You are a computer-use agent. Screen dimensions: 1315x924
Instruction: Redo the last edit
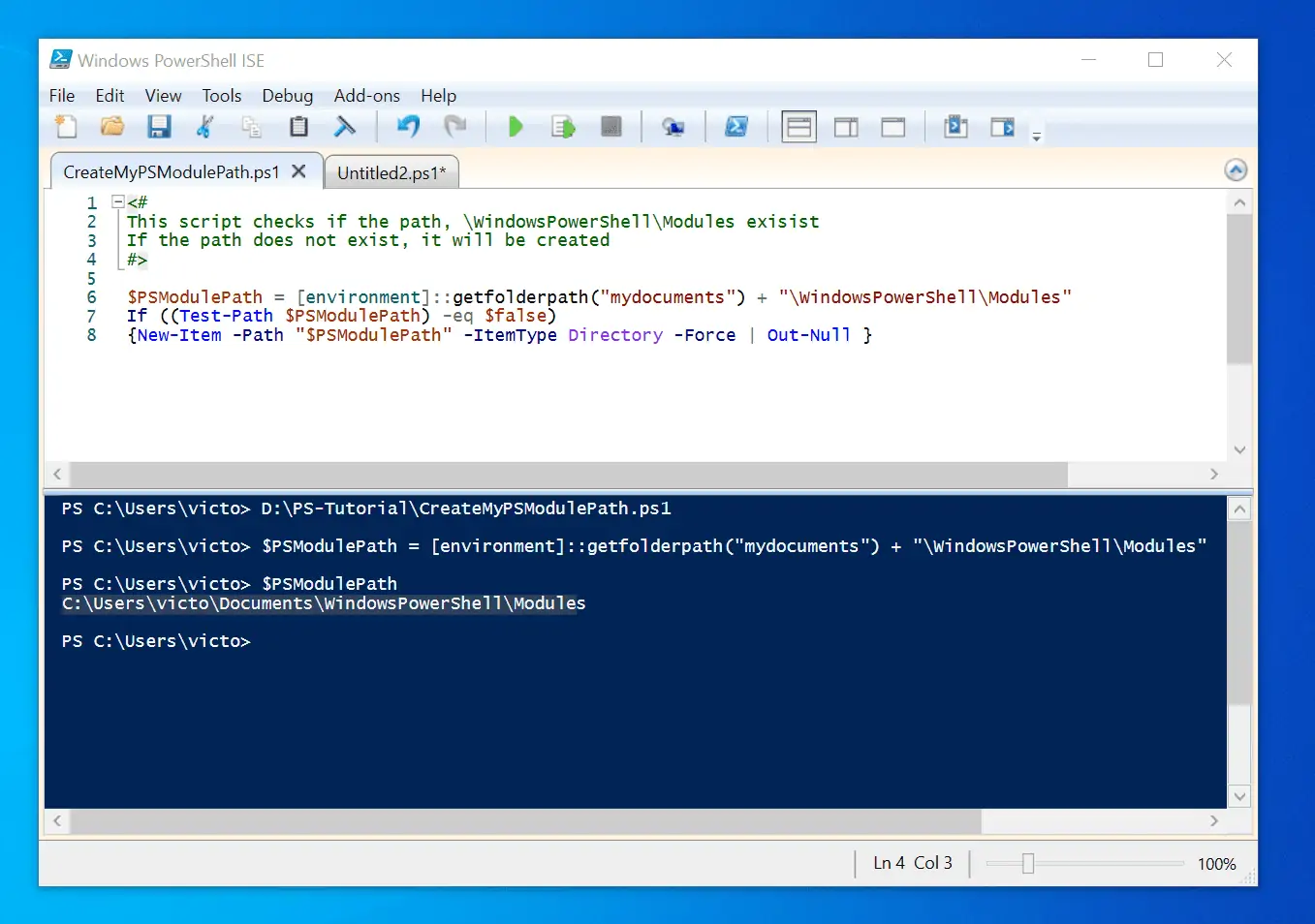[x=455, y=127]
